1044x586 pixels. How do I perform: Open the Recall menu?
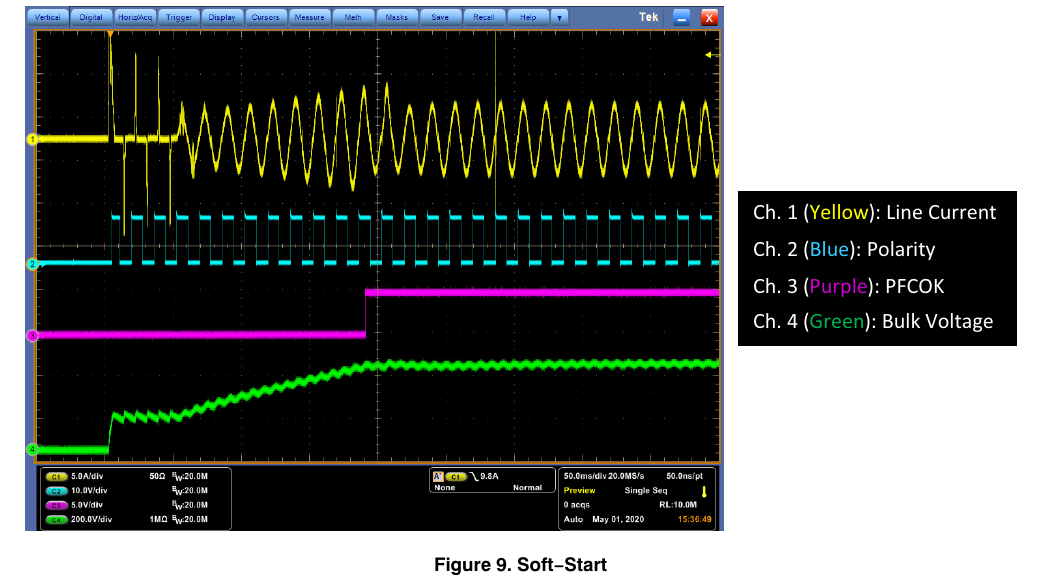[484, 18]
